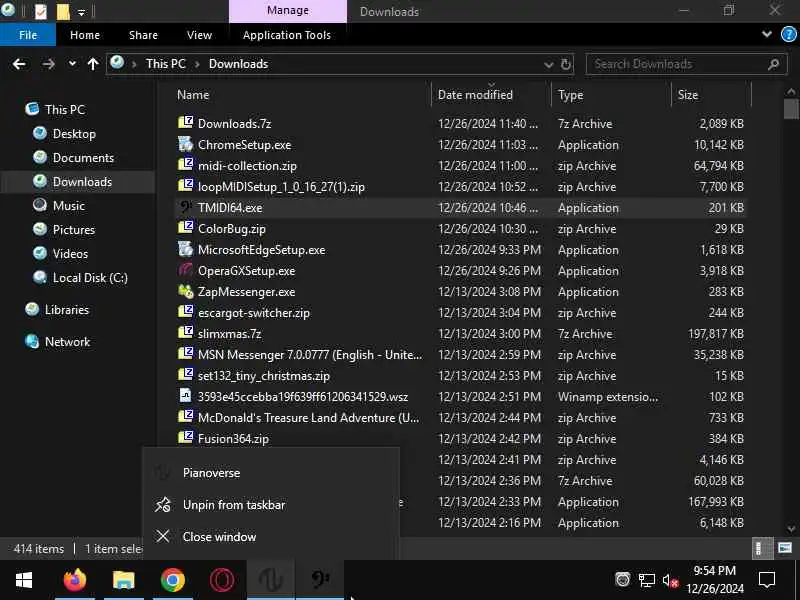Open the Application Tools tab

coord(287,35)
